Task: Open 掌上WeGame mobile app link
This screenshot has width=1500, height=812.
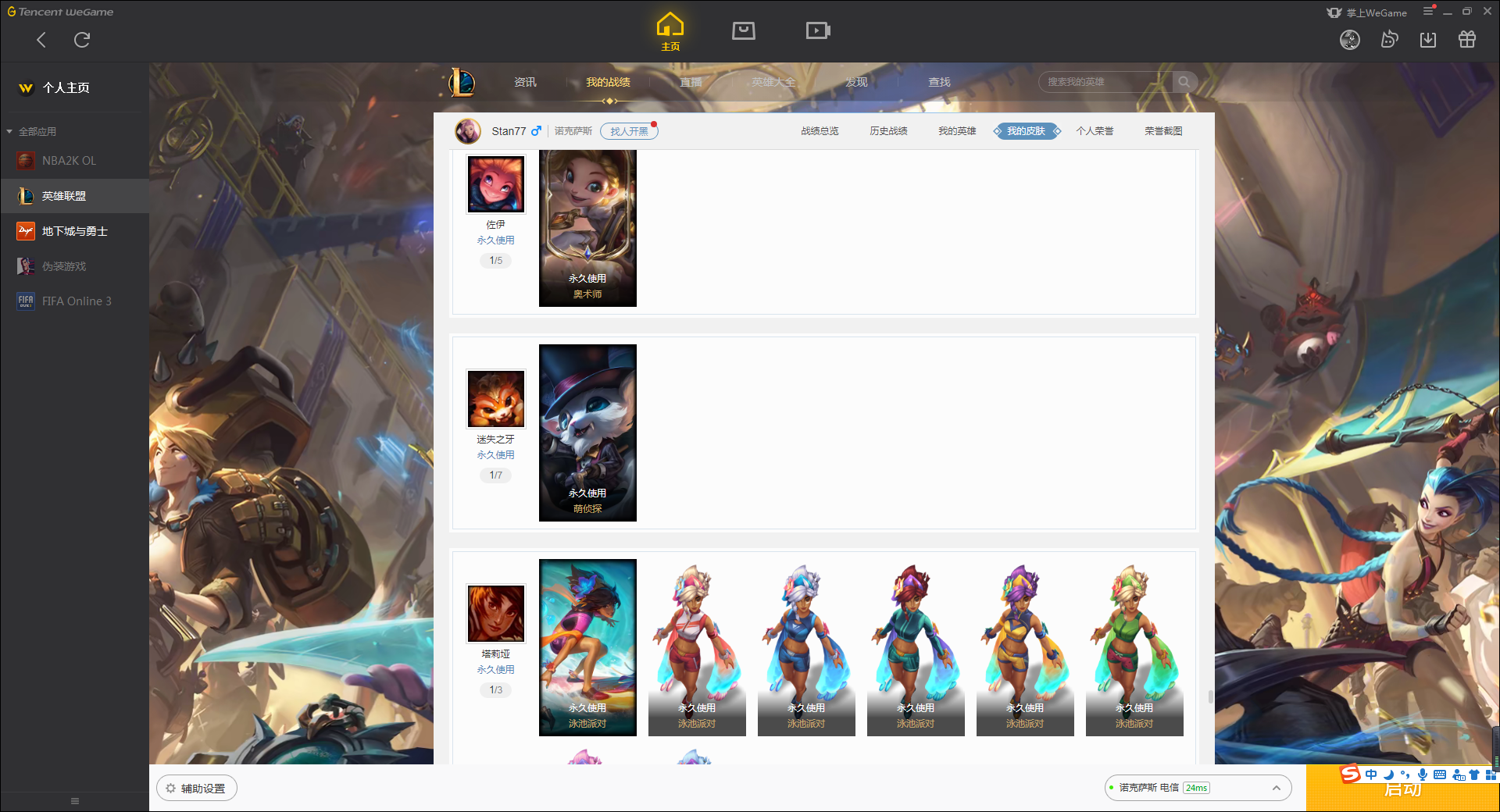Action: point(1367,12)
